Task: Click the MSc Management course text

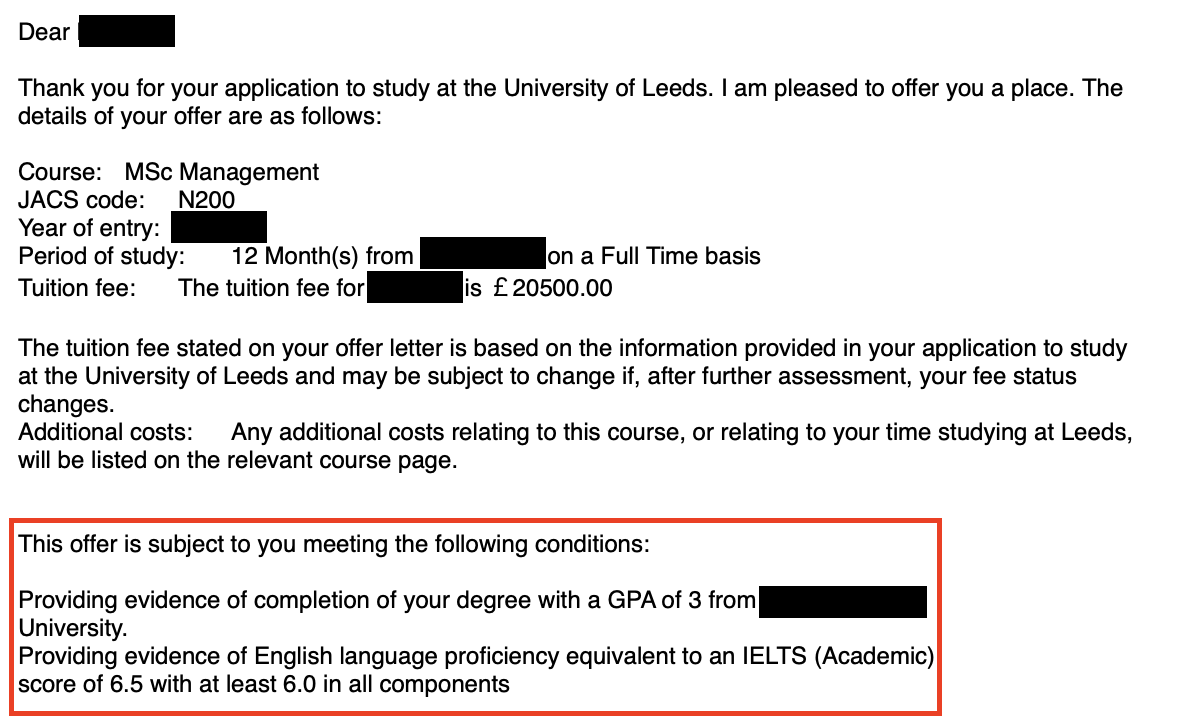Action: tap(222, 172)
